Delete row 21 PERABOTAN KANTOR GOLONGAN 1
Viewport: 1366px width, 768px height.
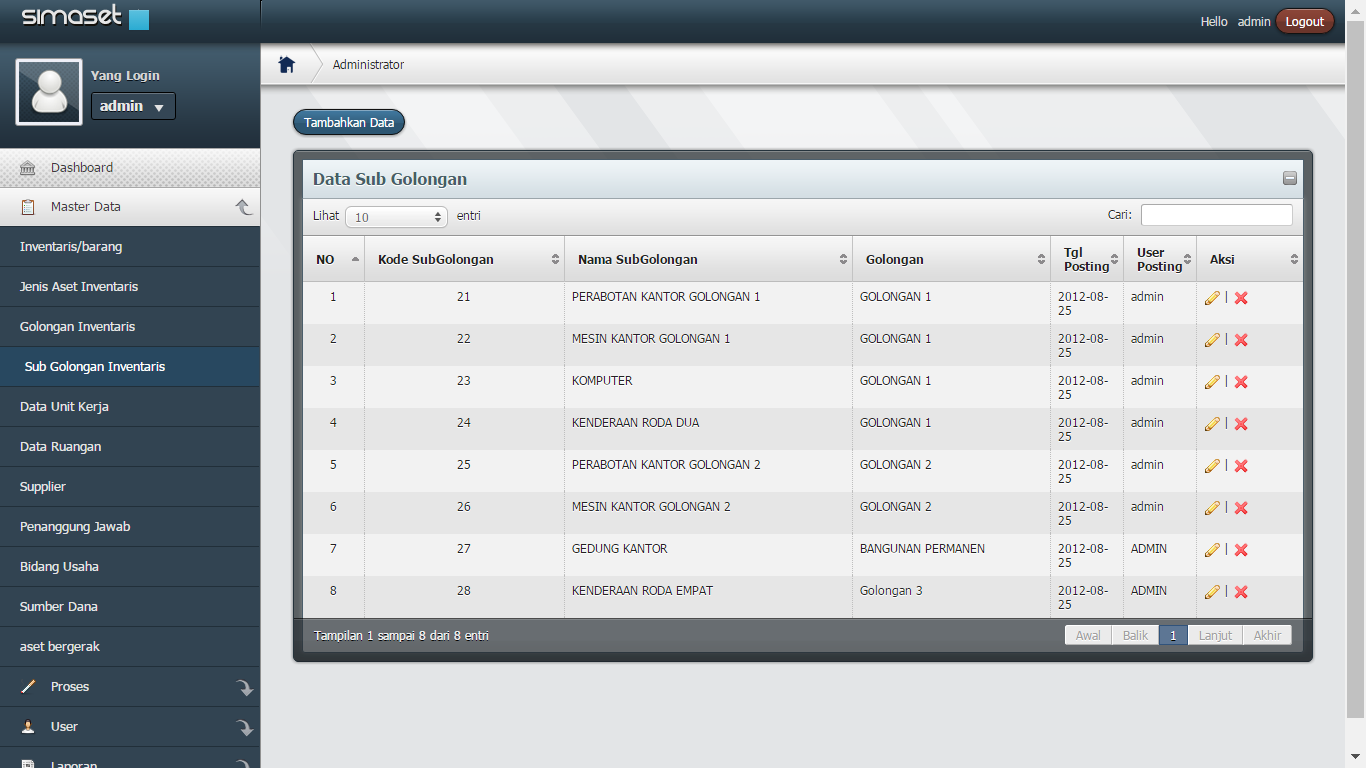click(x=1241, y=298)
